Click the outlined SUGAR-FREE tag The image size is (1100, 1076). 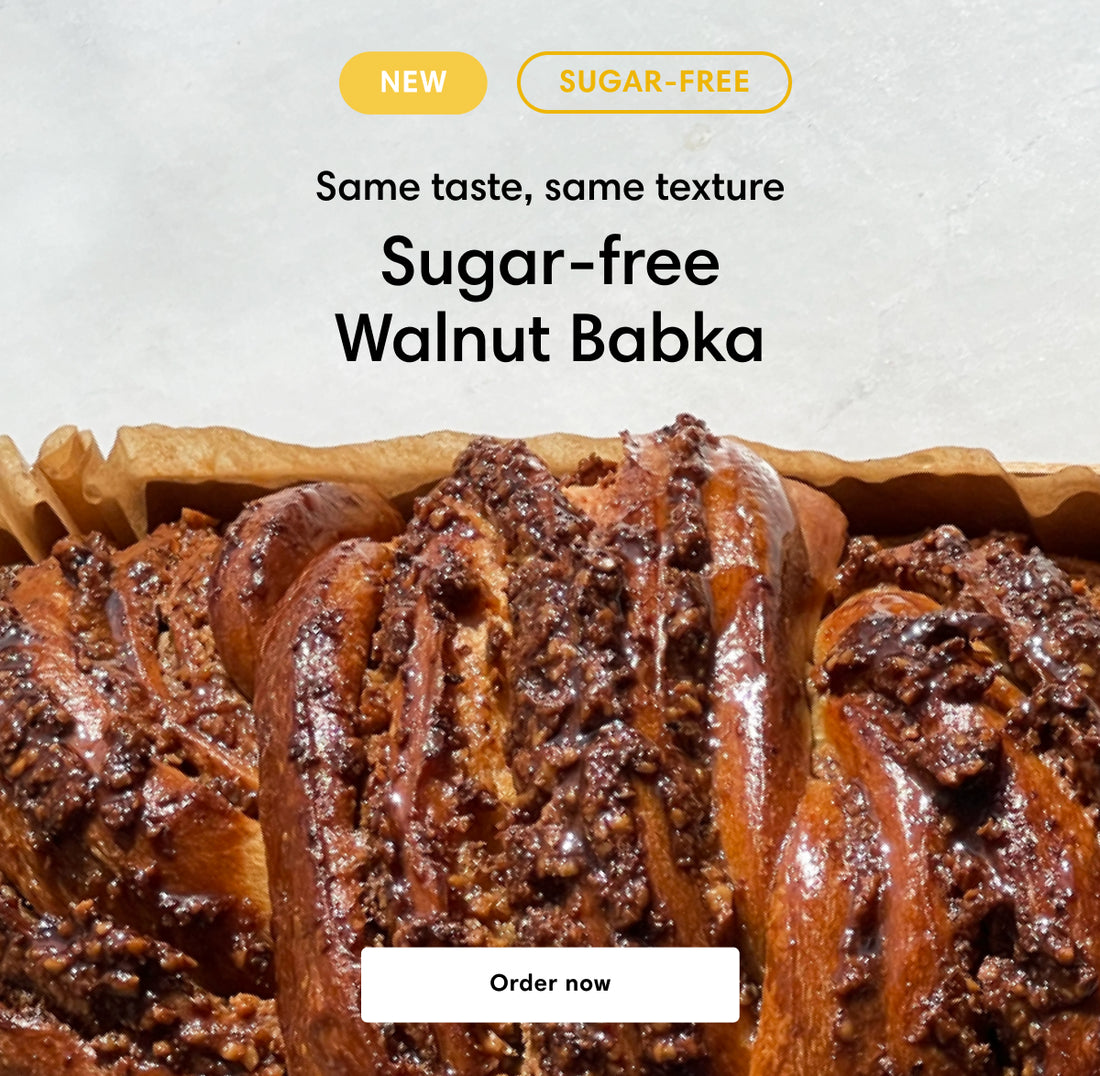[654, 82]
